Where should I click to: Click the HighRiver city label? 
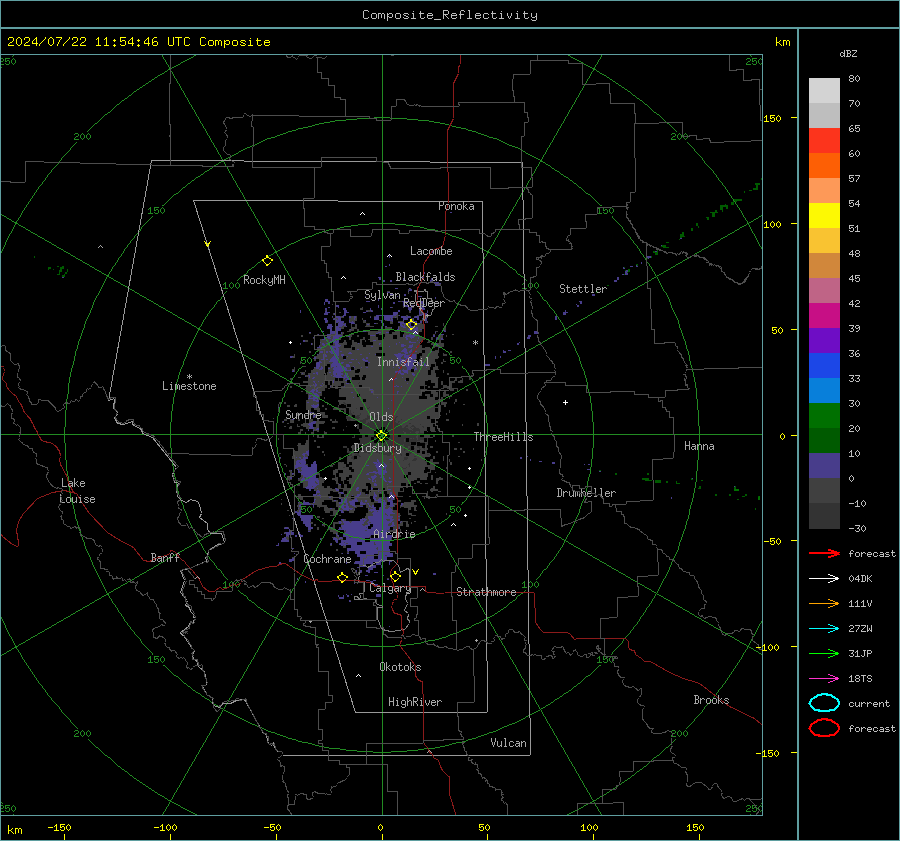point(414,702)
